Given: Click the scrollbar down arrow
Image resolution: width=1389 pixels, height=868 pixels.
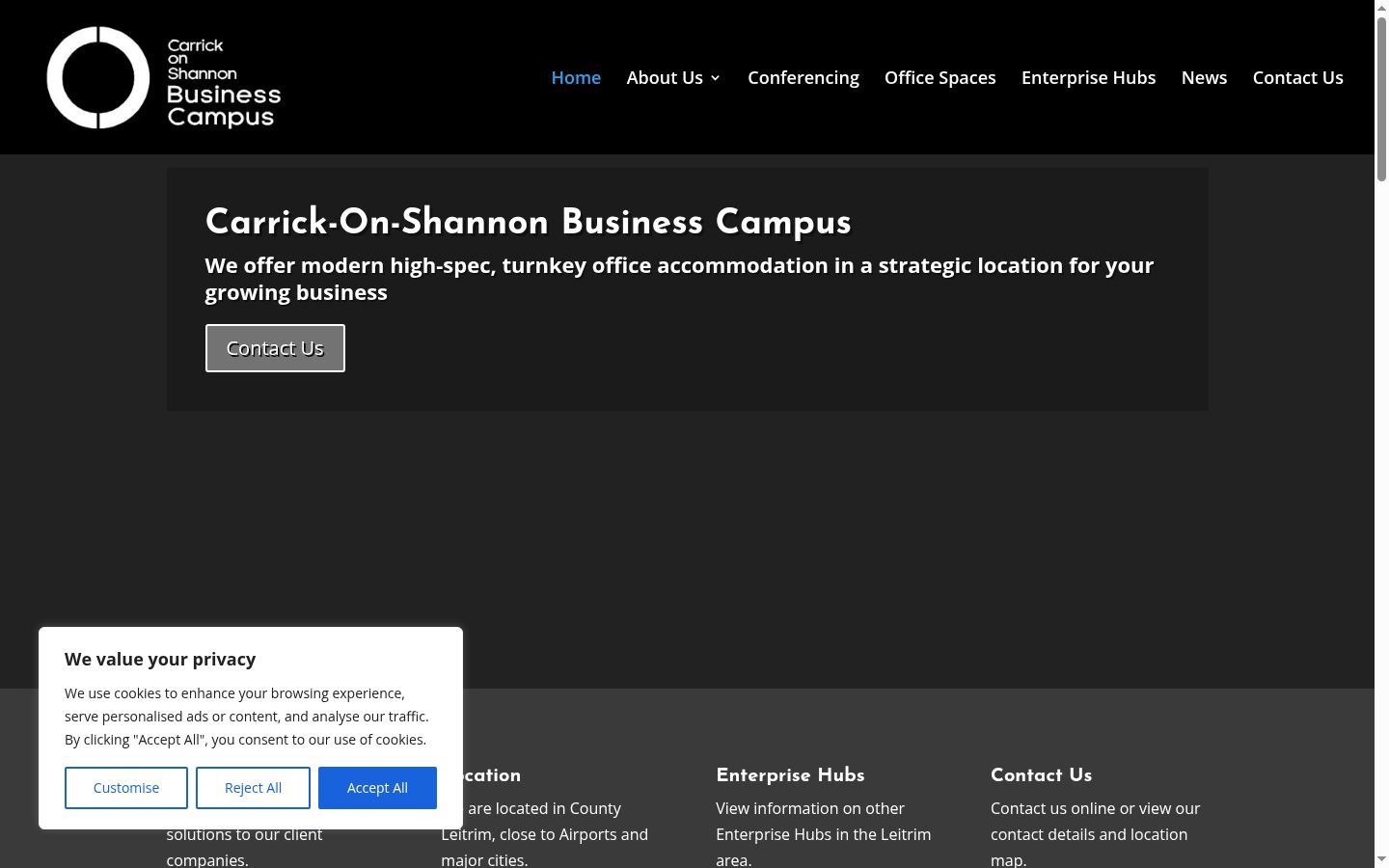Looking at the screenshot, I should (1381, 859).
